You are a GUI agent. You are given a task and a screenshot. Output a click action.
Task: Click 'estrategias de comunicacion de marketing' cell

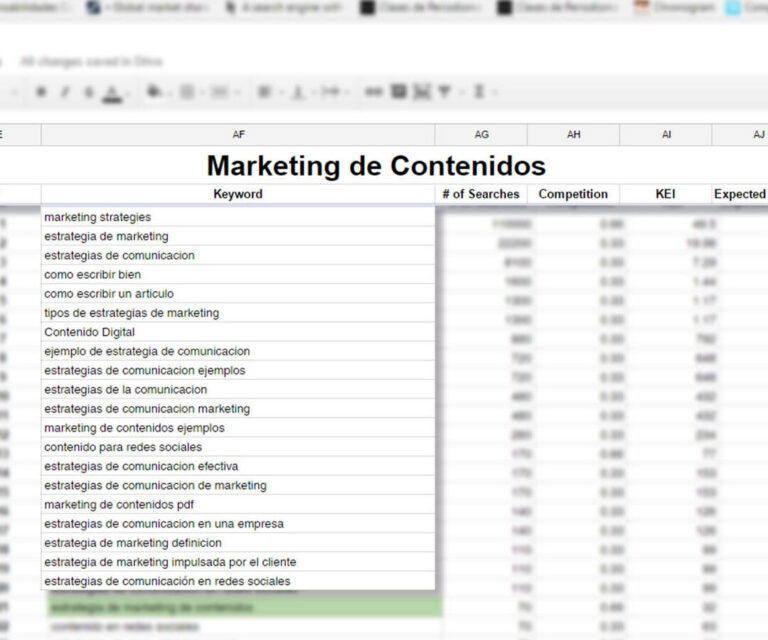click(x=238, y=485)
